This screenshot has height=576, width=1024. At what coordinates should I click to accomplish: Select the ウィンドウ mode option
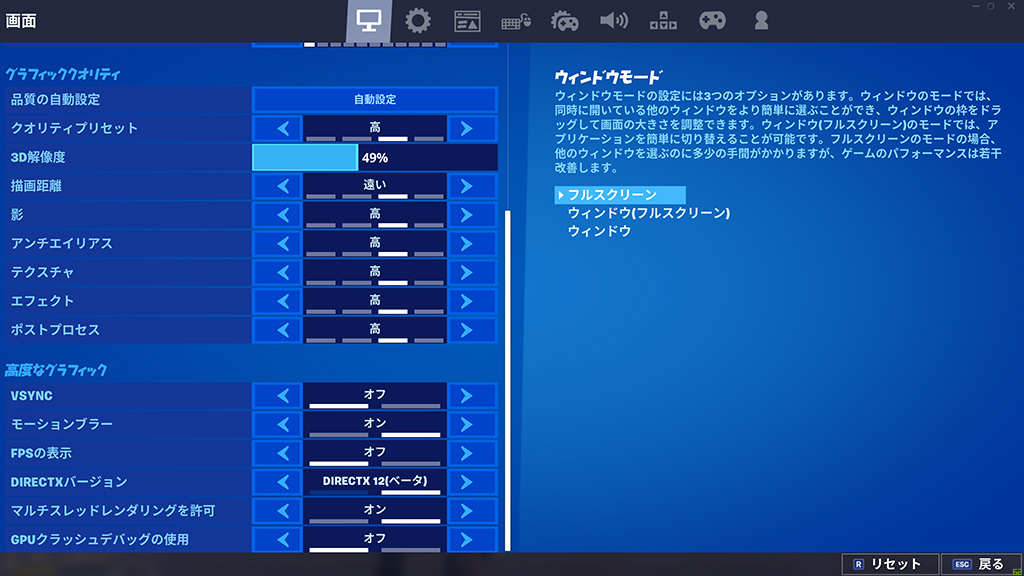click(x=599, y=231)
